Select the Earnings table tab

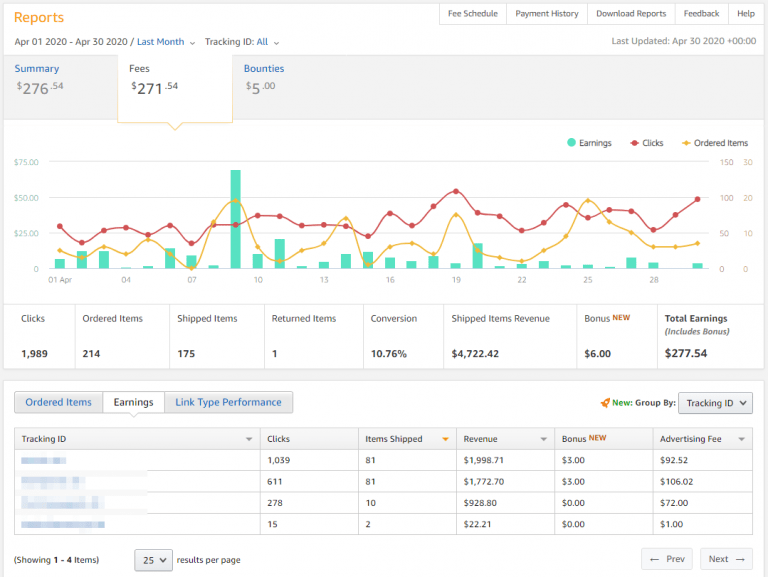tap(133, 402)
